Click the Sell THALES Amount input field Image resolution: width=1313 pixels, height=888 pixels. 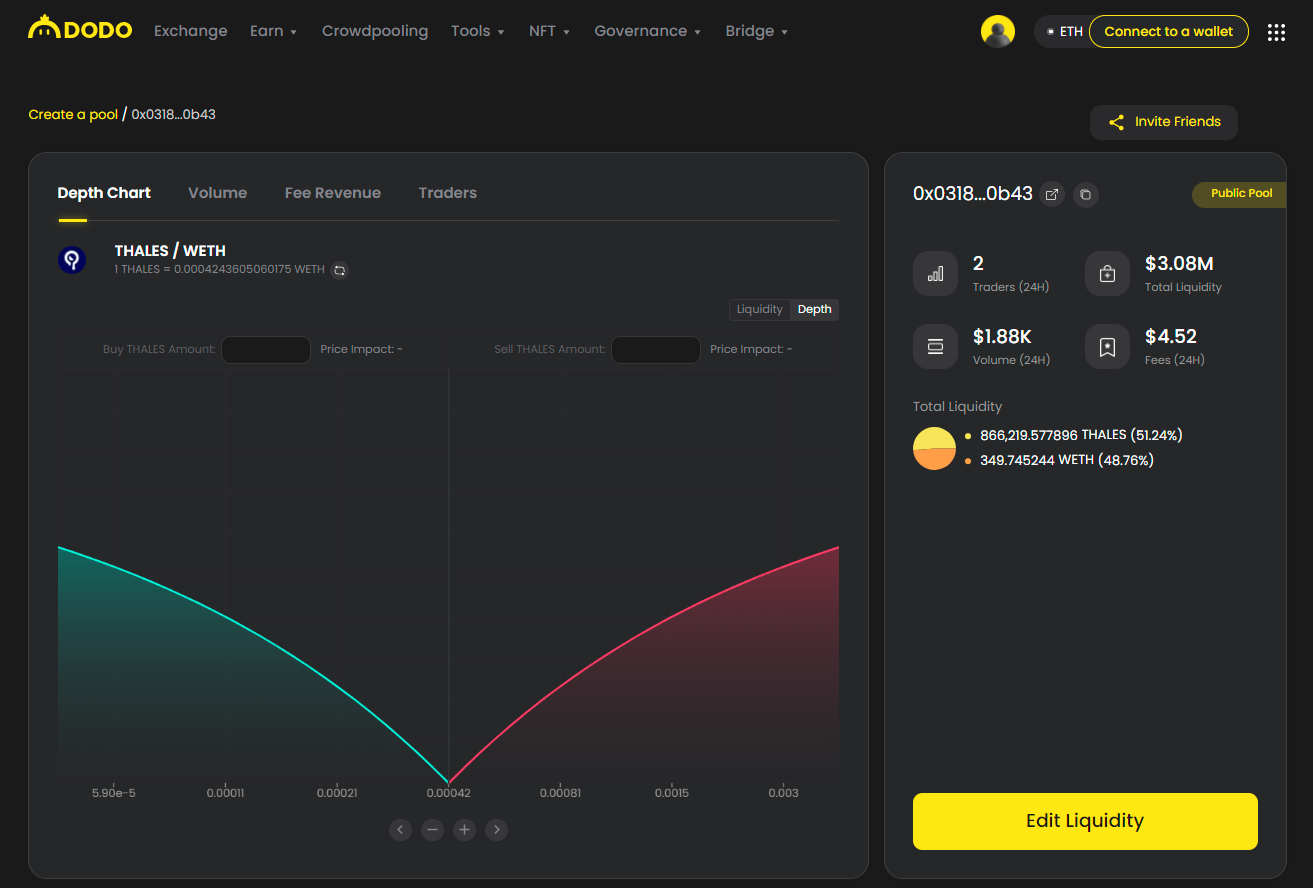click(x=656, y=350)
